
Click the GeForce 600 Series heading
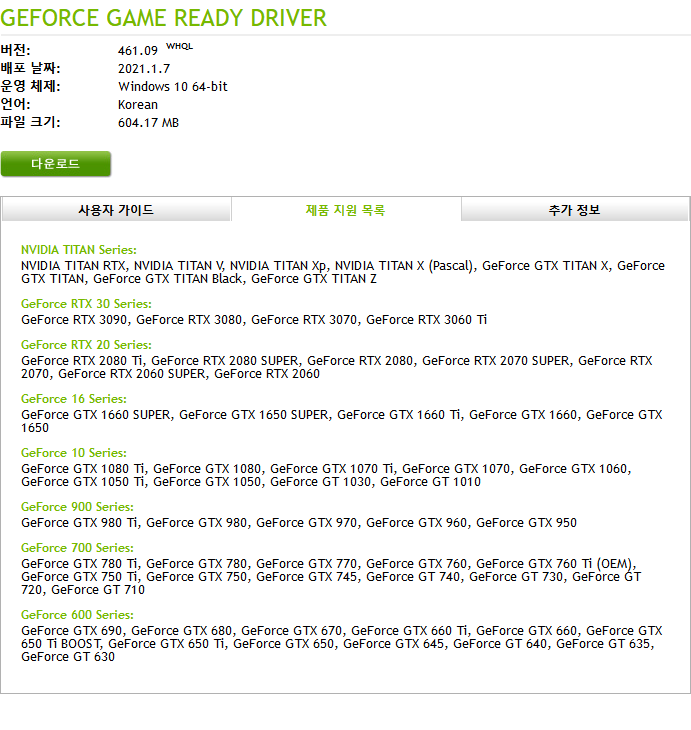pos(77,615)
